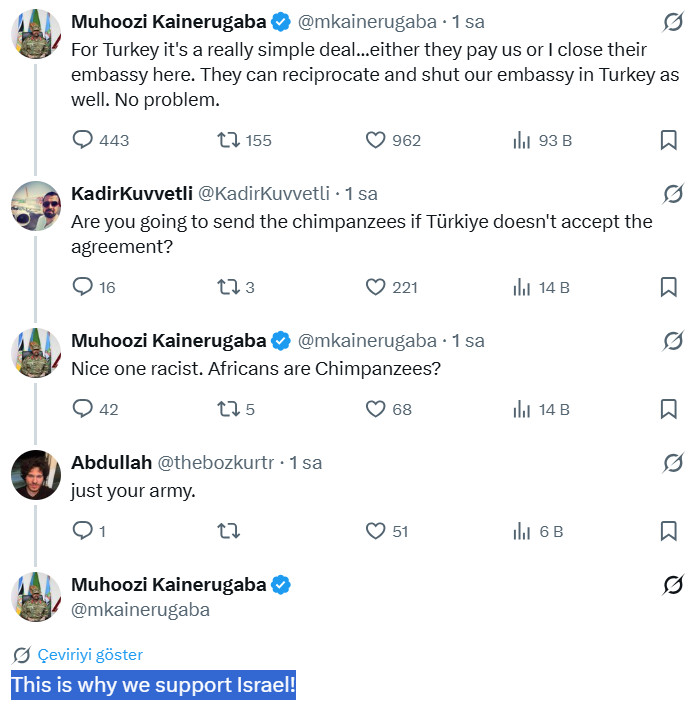Reply to the Turkey embassy deal tweet
The width and height of the screenshot is (690, 713).
point(83,141)
